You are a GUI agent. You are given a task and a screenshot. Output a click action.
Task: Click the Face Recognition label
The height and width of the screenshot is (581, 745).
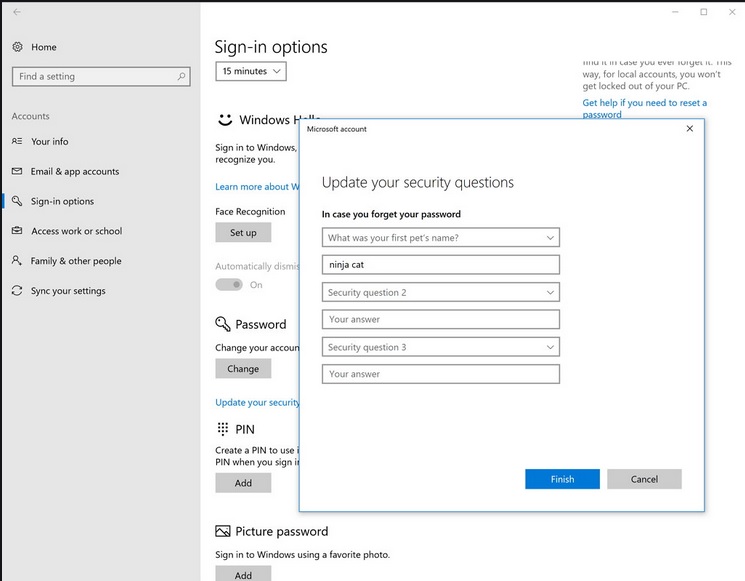coord(250,211)
